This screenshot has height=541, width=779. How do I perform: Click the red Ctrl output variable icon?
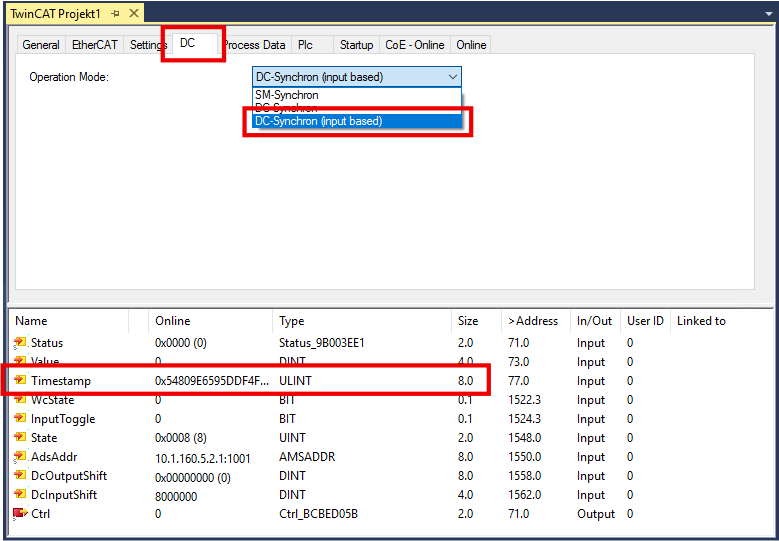click(19, 514)
